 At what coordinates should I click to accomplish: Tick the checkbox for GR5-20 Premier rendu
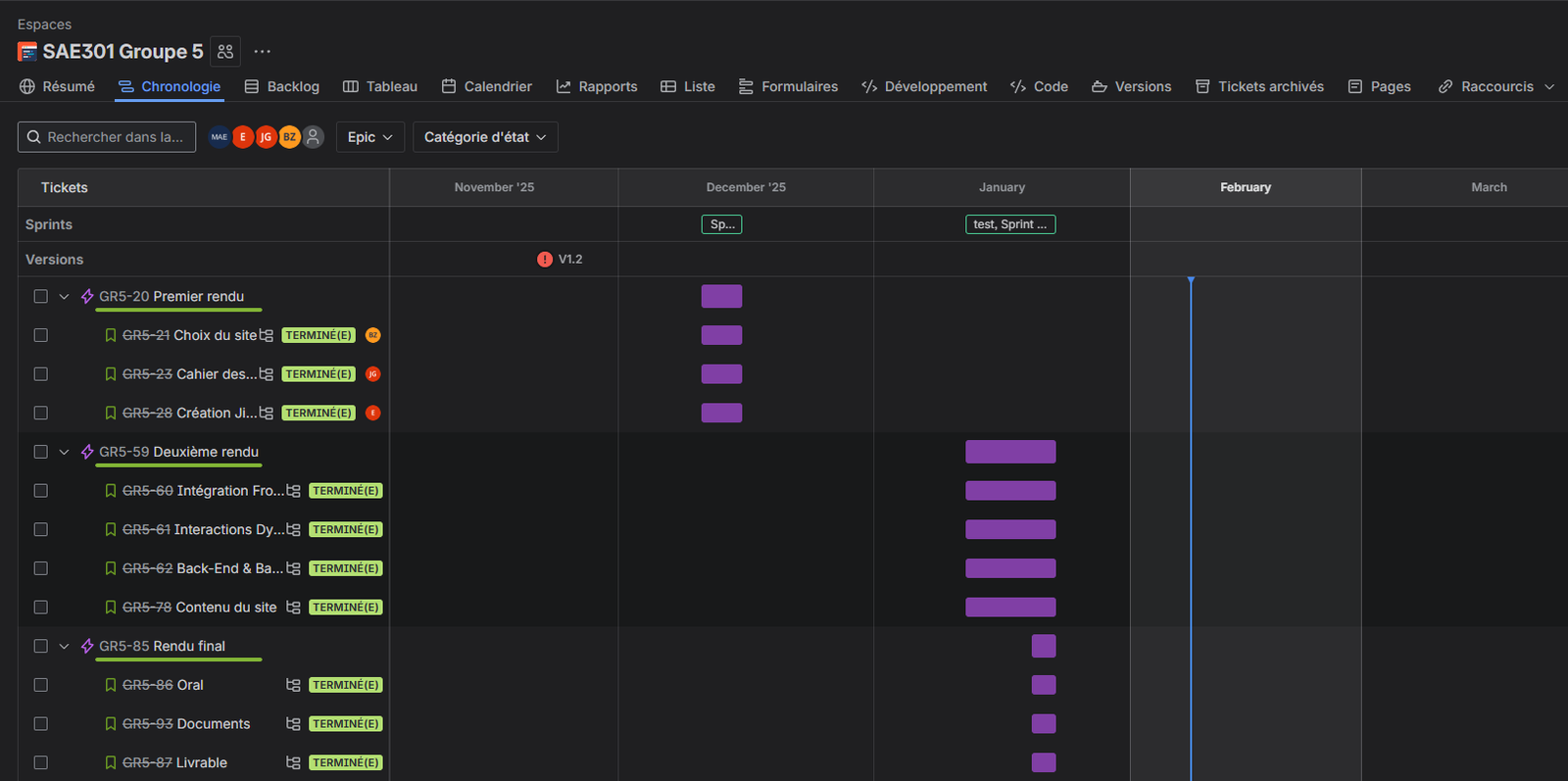click(x=40, y=296)
